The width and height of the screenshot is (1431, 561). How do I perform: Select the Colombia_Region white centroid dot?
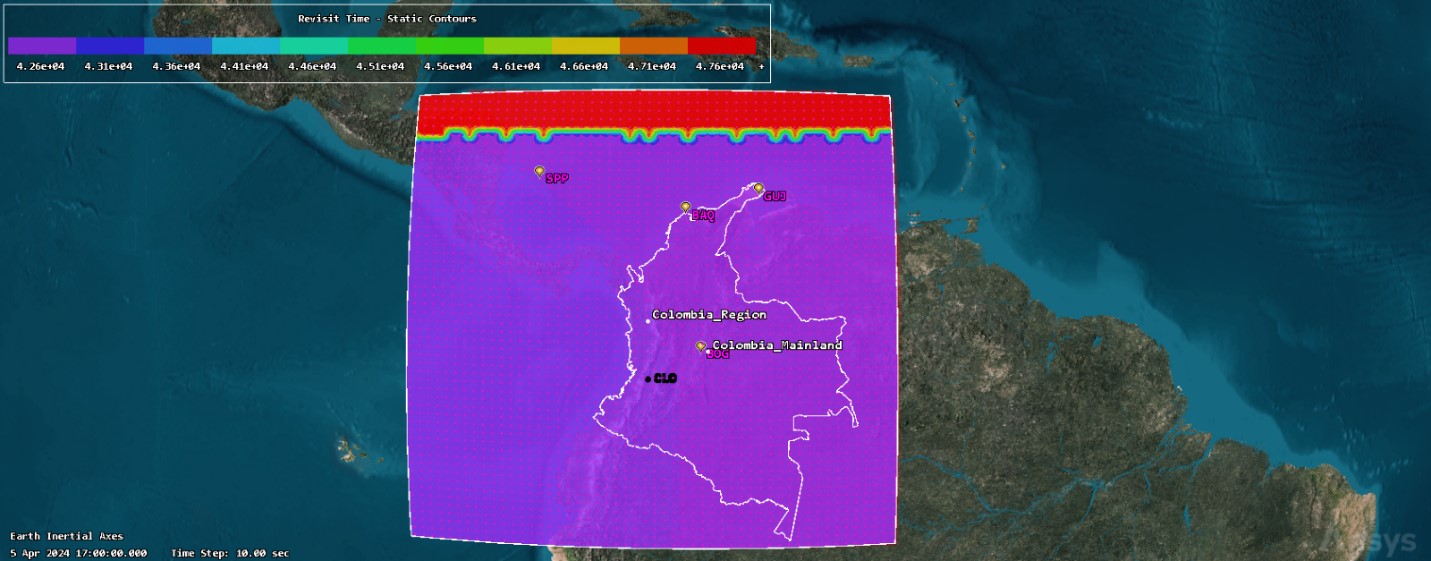click(648, 320)
